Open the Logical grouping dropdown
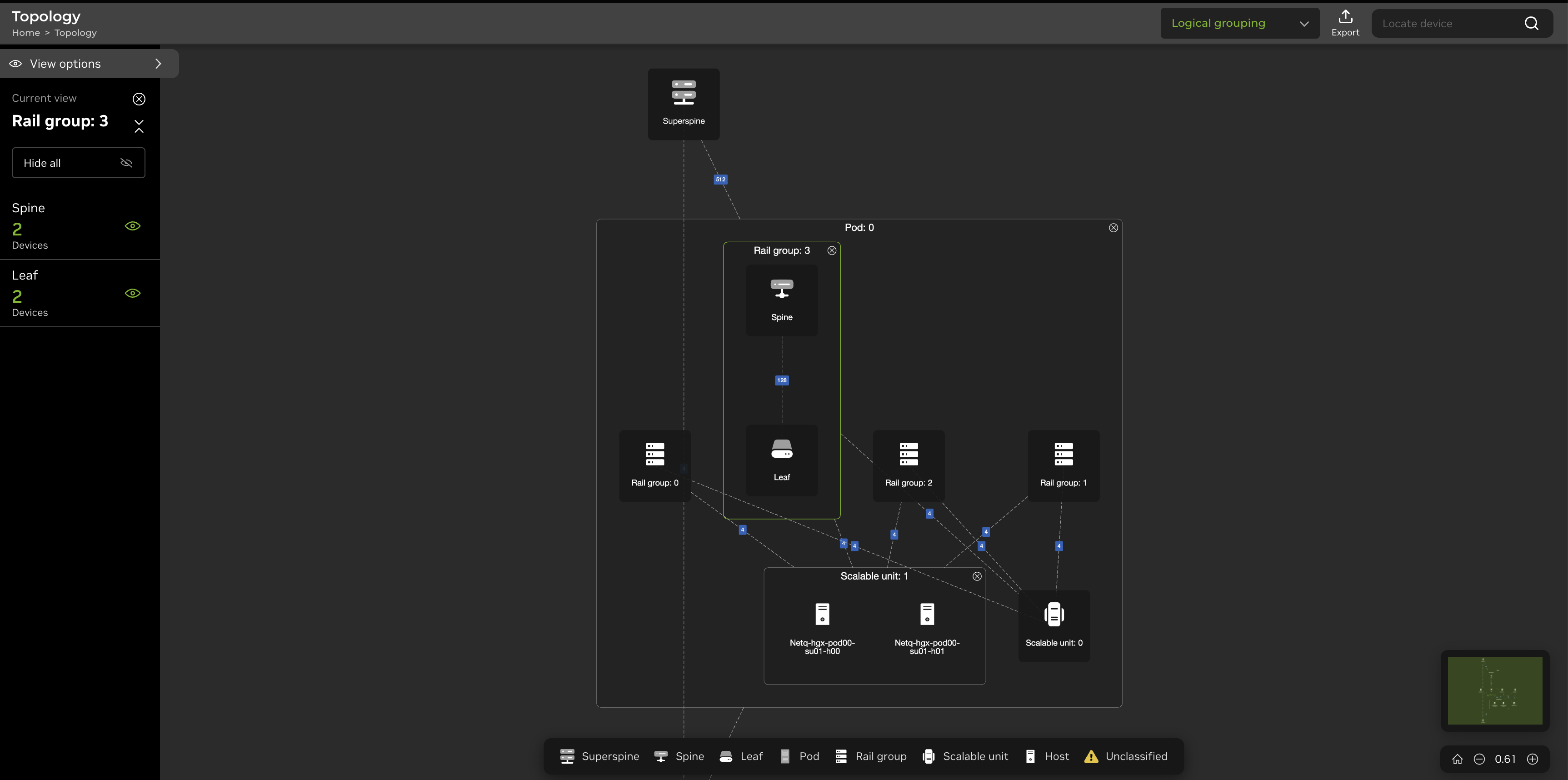The width and height of the screenshot is (1568, 780). tap(1239, 23)
